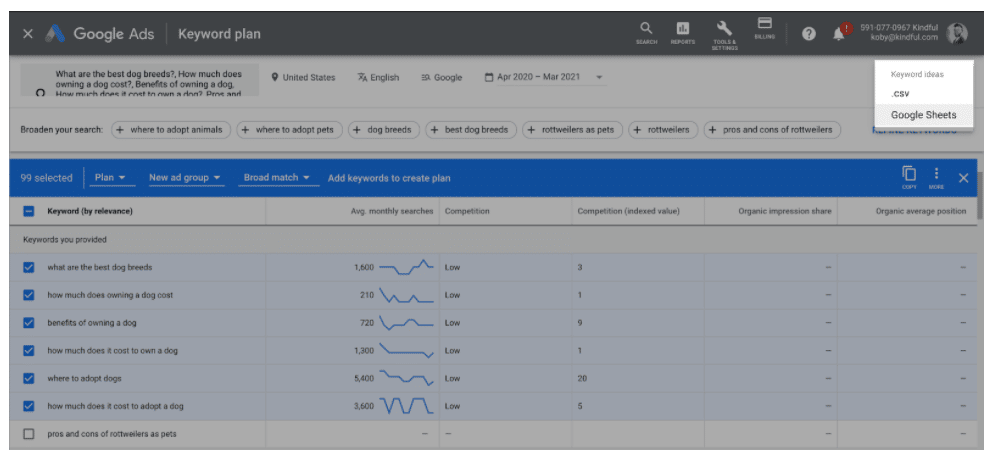The height and width of the screenshot is (460, 992).
Task: Open the More three-dot menu
Action: (x=936, y=178)
